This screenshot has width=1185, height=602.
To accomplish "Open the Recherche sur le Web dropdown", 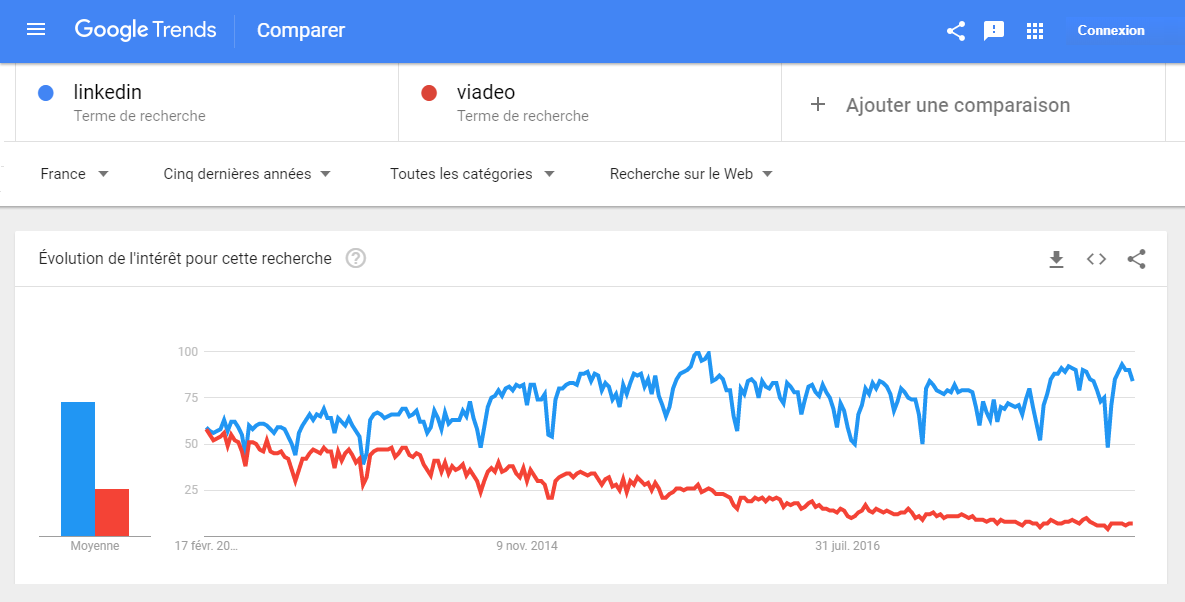I will [x=691, y=174].
